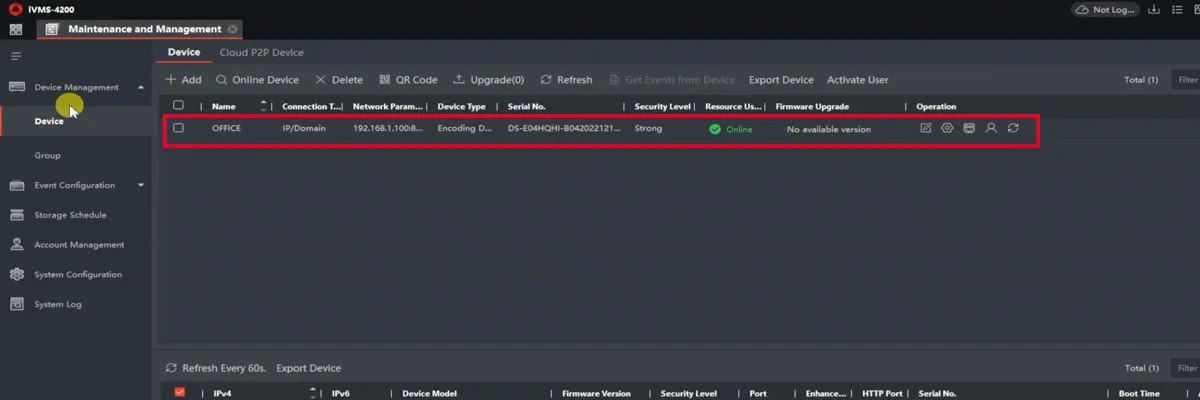Click the Add device button
This screenshot has height=400, width=1200.
(x=183, y=80)
